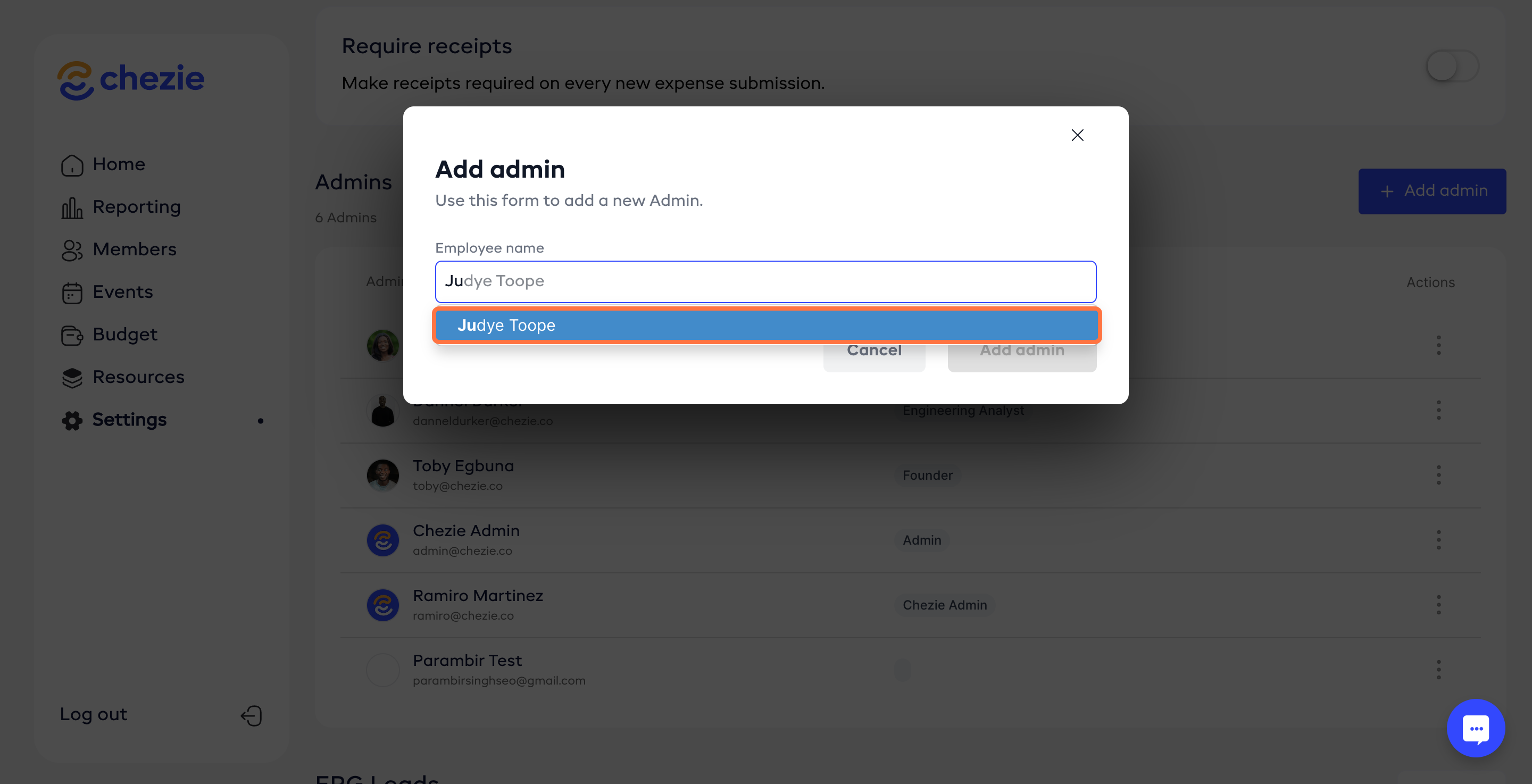
Task: Go to the Members page icon
Action: click(x=72, y=250)
